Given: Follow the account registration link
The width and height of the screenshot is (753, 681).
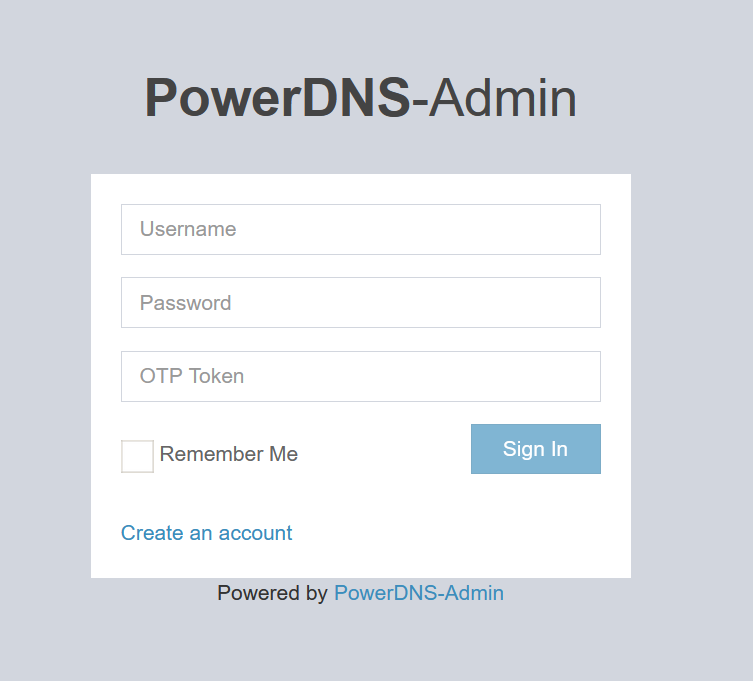Looking at the screenshot, I should (x=206, y=533).
